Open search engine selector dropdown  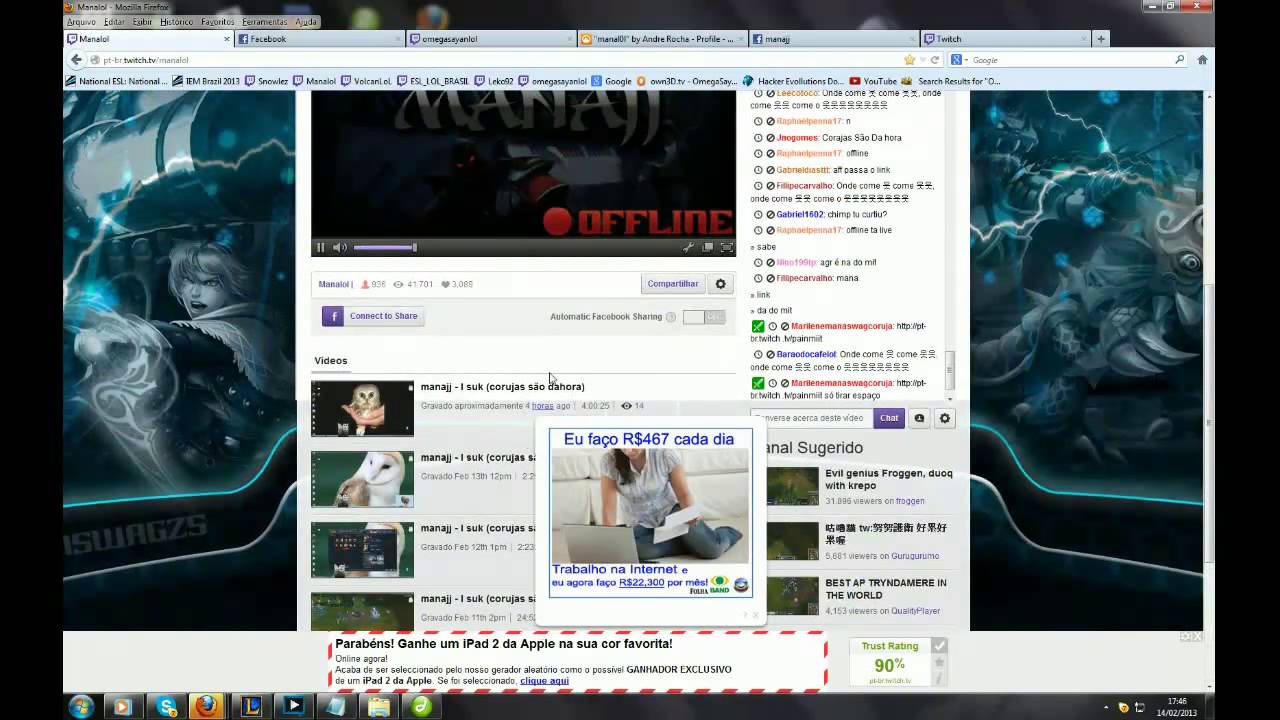point(961,60)
